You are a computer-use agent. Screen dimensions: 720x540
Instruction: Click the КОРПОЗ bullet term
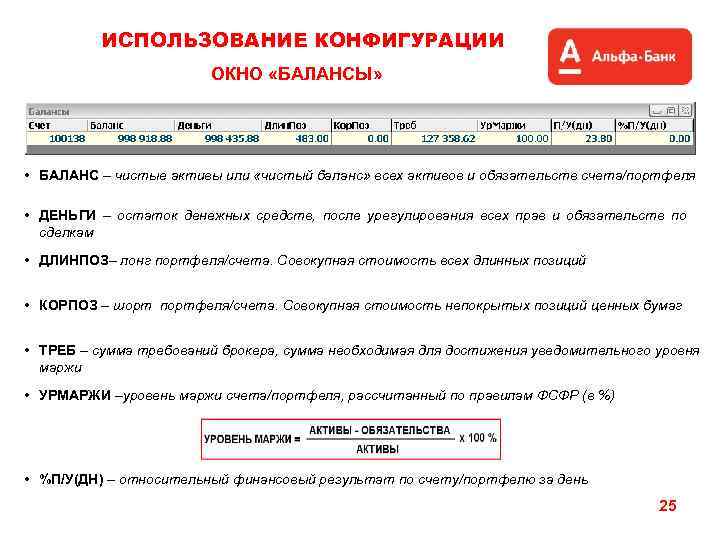click(68, 305)
